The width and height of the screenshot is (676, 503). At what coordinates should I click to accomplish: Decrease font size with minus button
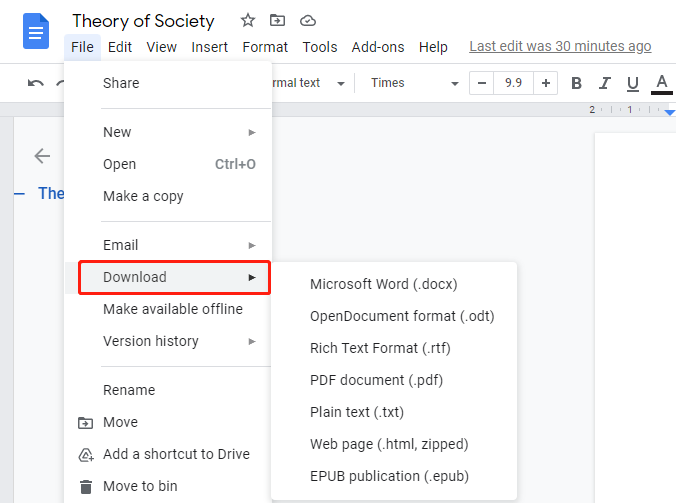point(482,83)
